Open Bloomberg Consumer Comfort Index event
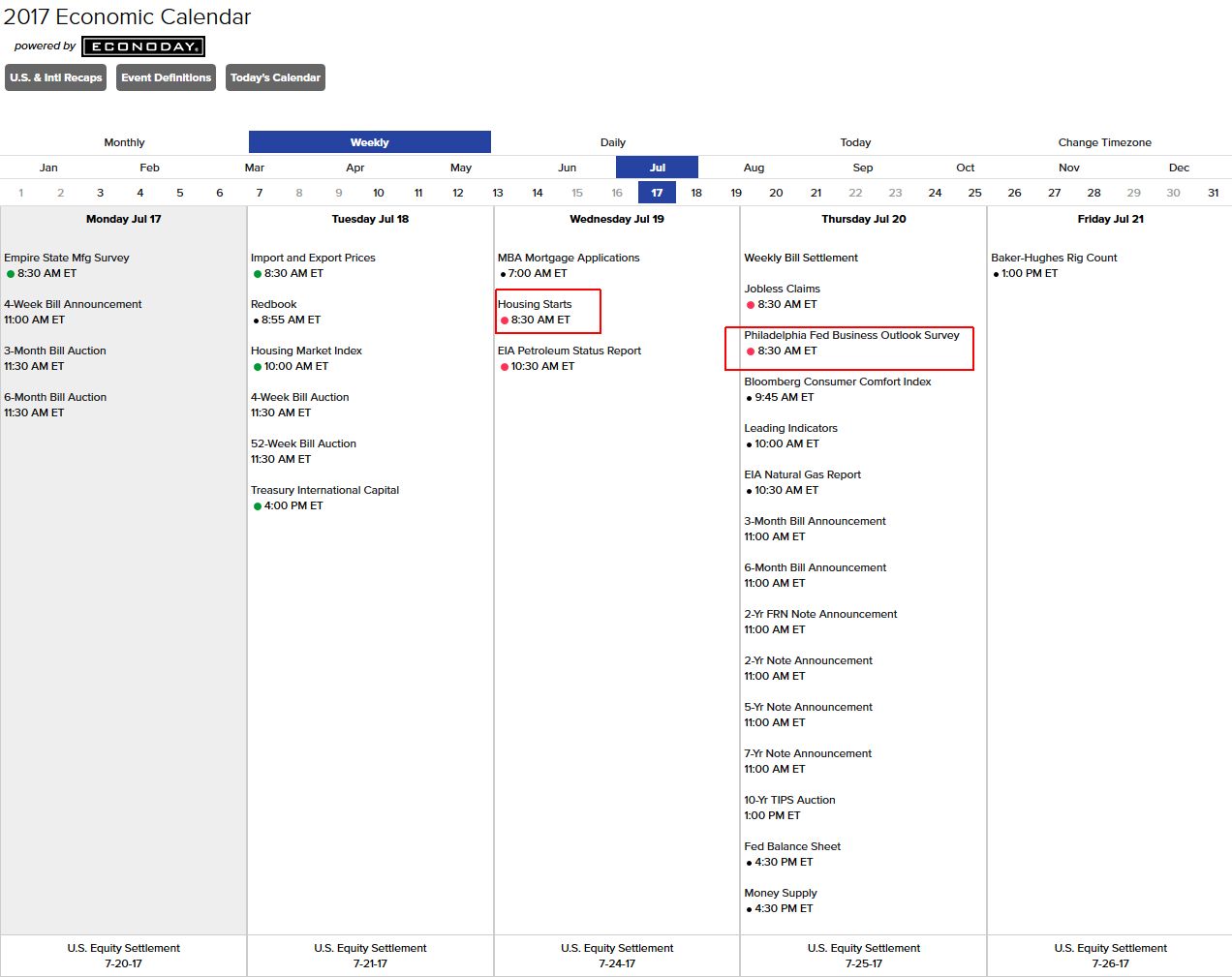The width and height of the screenshot is (1232, 977). 838,382
